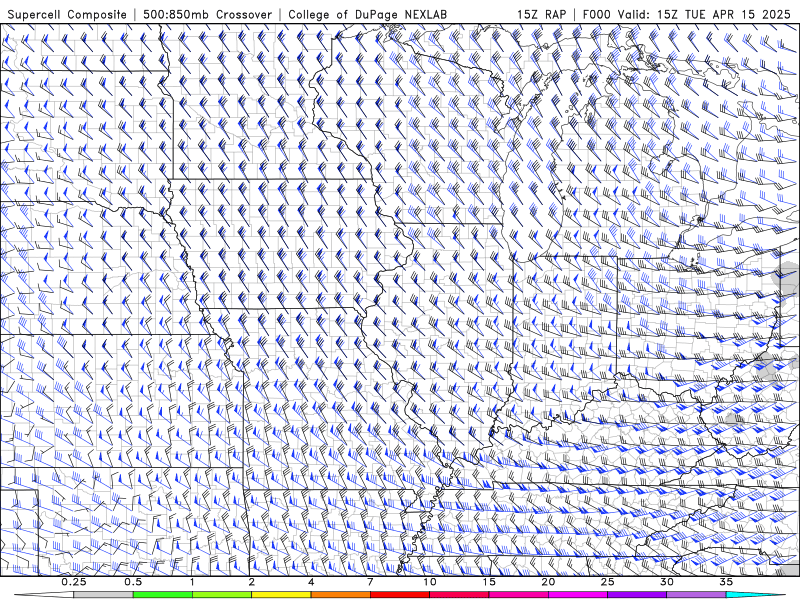800x600 pixels.
Task: Pick the hot pink legend segment
Action: coord(518,595)
